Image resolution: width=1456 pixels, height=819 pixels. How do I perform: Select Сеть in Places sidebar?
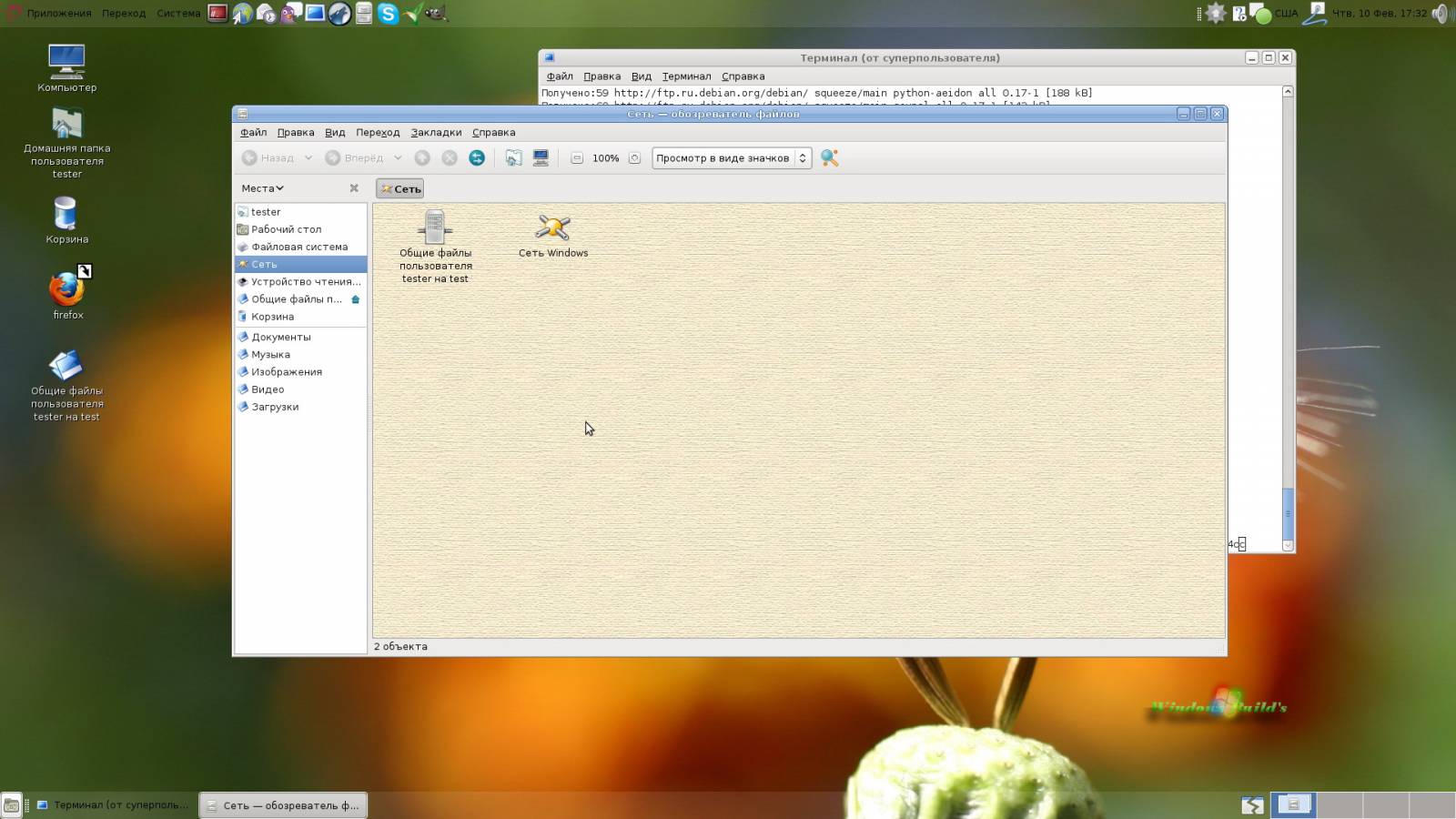(x=301, y=264)
